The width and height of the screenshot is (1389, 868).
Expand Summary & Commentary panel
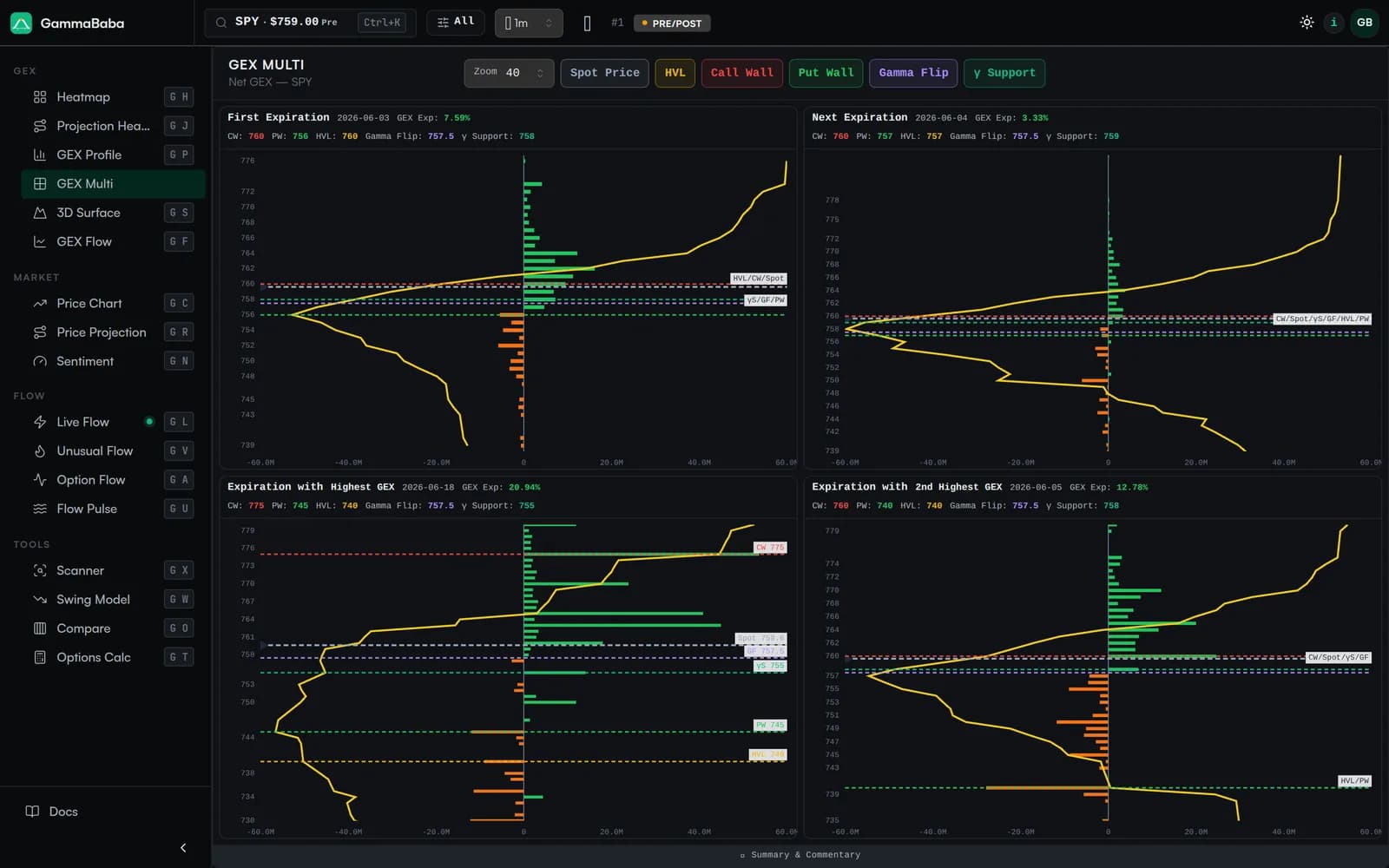click(800, 855)
